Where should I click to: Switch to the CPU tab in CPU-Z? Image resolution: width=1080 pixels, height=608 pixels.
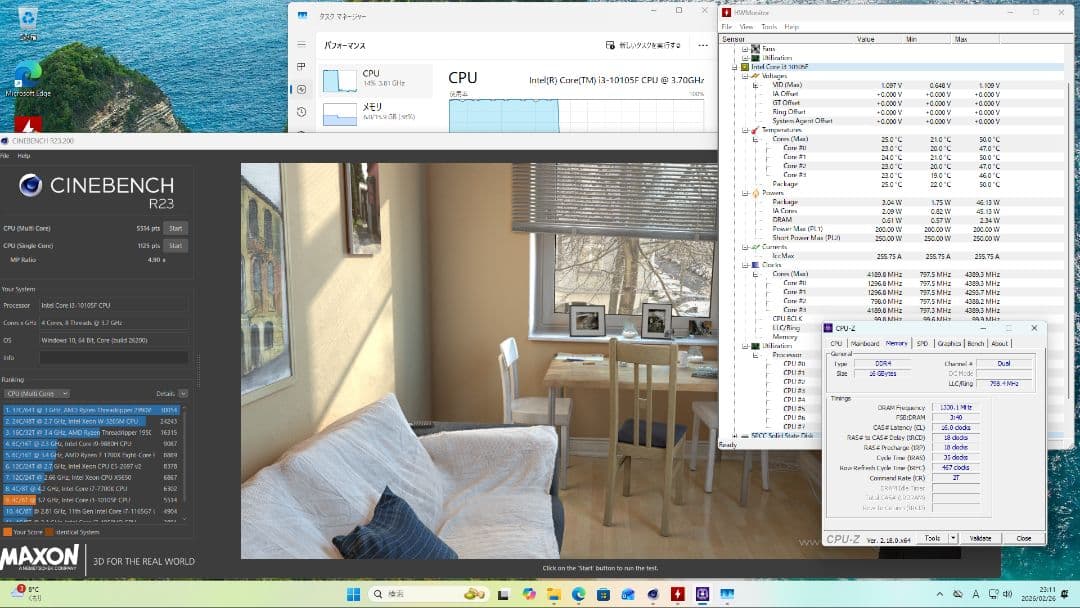click(x=836, y=344)
